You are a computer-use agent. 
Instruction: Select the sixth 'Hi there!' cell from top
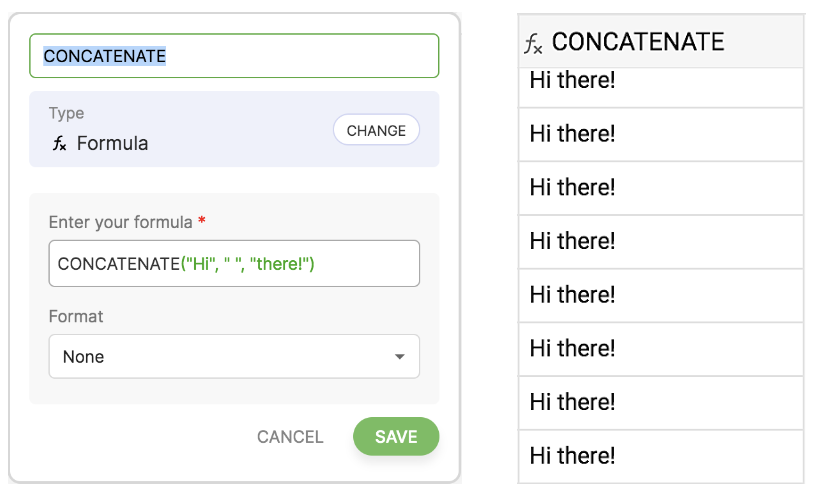coord(660,349)
